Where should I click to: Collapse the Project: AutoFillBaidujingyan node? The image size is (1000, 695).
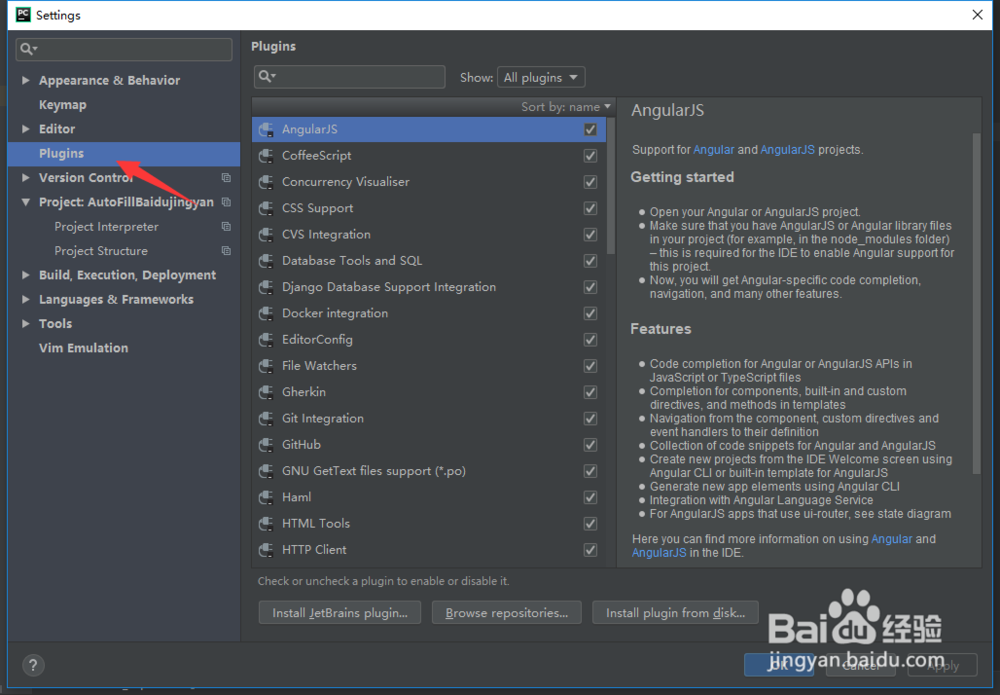(26, 202)
